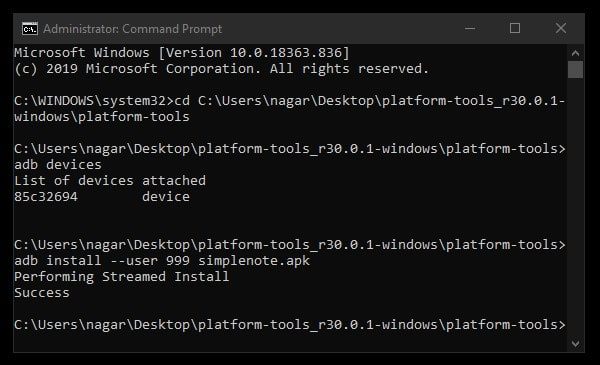Close the Administrator Command Prompt window
600x365 pixels.
click(x=561, y=28)
